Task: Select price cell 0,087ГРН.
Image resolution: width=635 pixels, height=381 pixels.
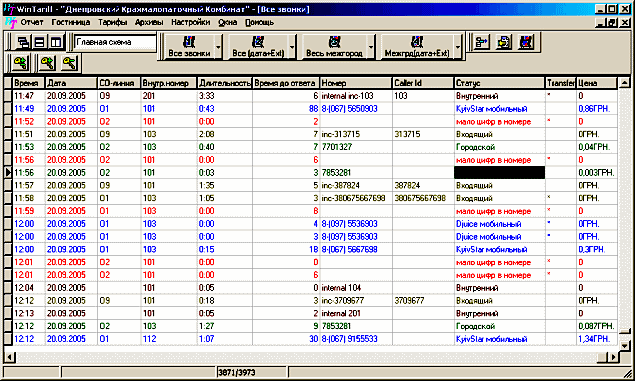Action: (x=597, y=326)
